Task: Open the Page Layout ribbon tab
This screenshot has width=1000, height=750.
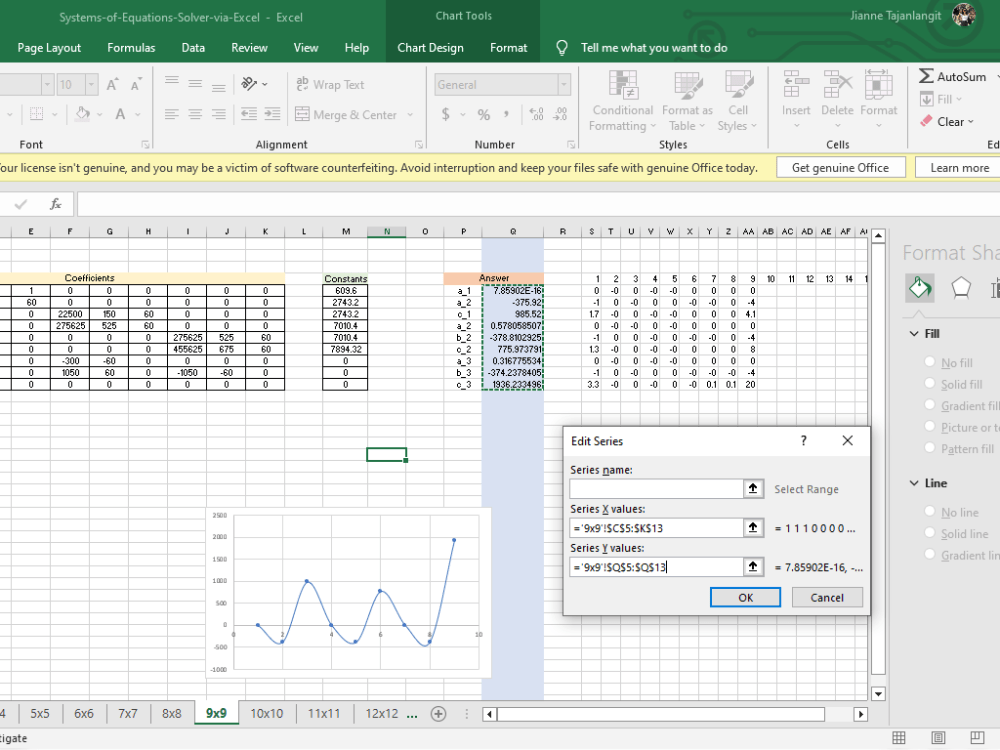Action: 49,48
